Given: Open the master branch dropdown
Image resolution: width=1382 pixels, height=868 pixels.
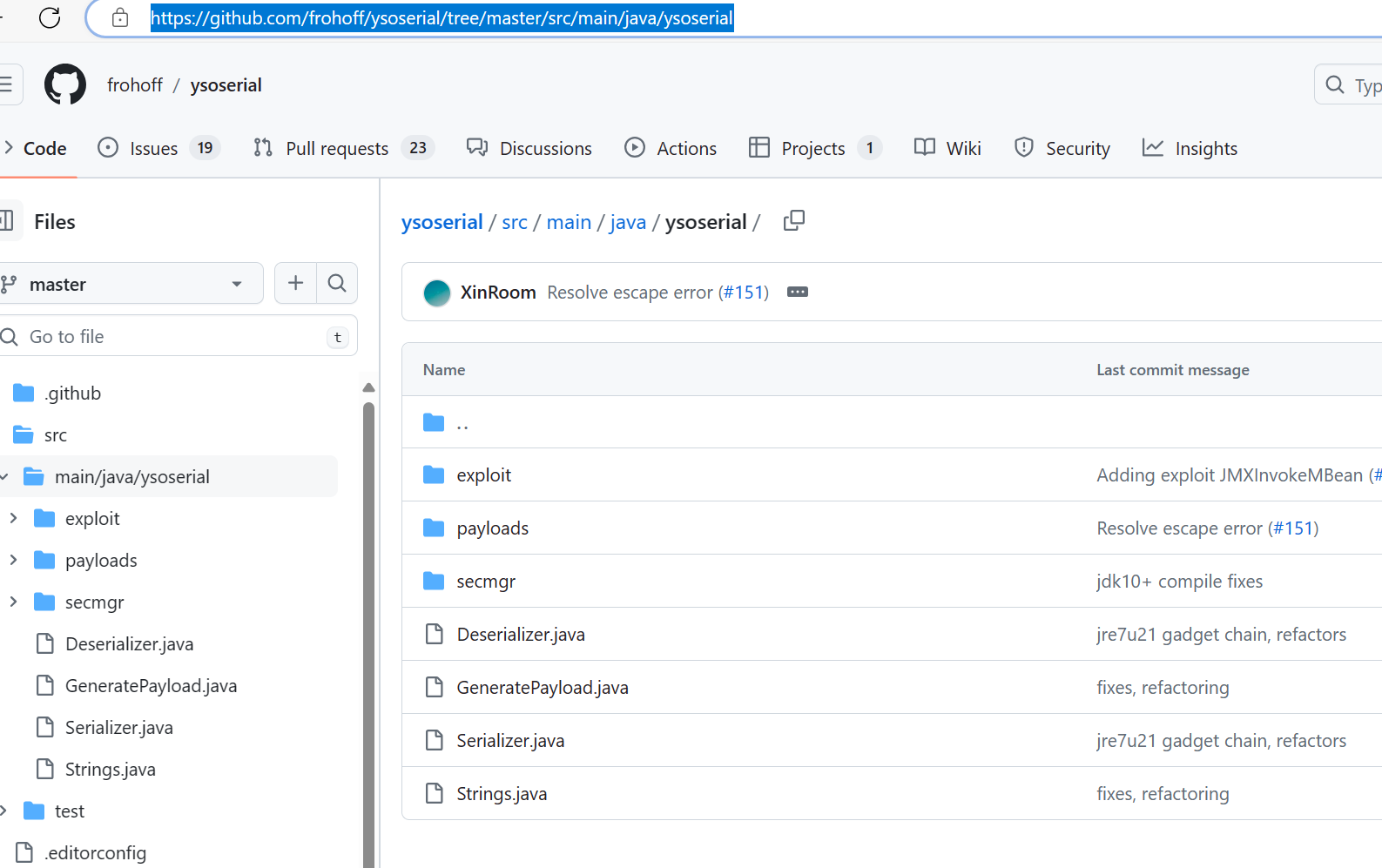Looking at the screenshot, I should [131, 284].
